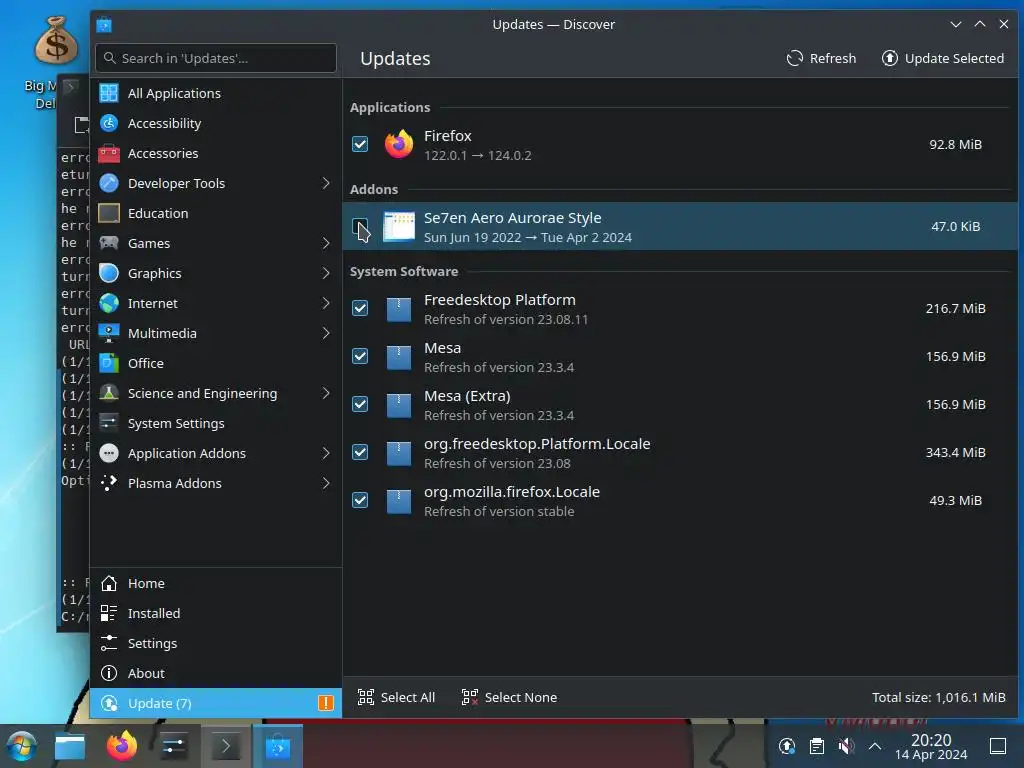Click the Internet globe icon
Viewport: 1024px width, 768px height.
click(109, 303)
